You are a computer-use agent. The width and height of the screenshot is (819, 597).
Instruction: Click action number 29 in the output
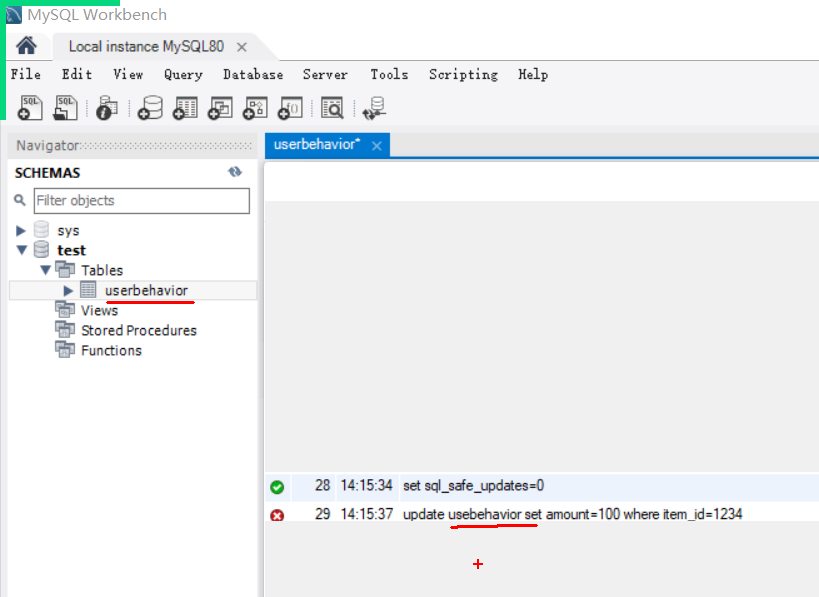click(322, 514)
